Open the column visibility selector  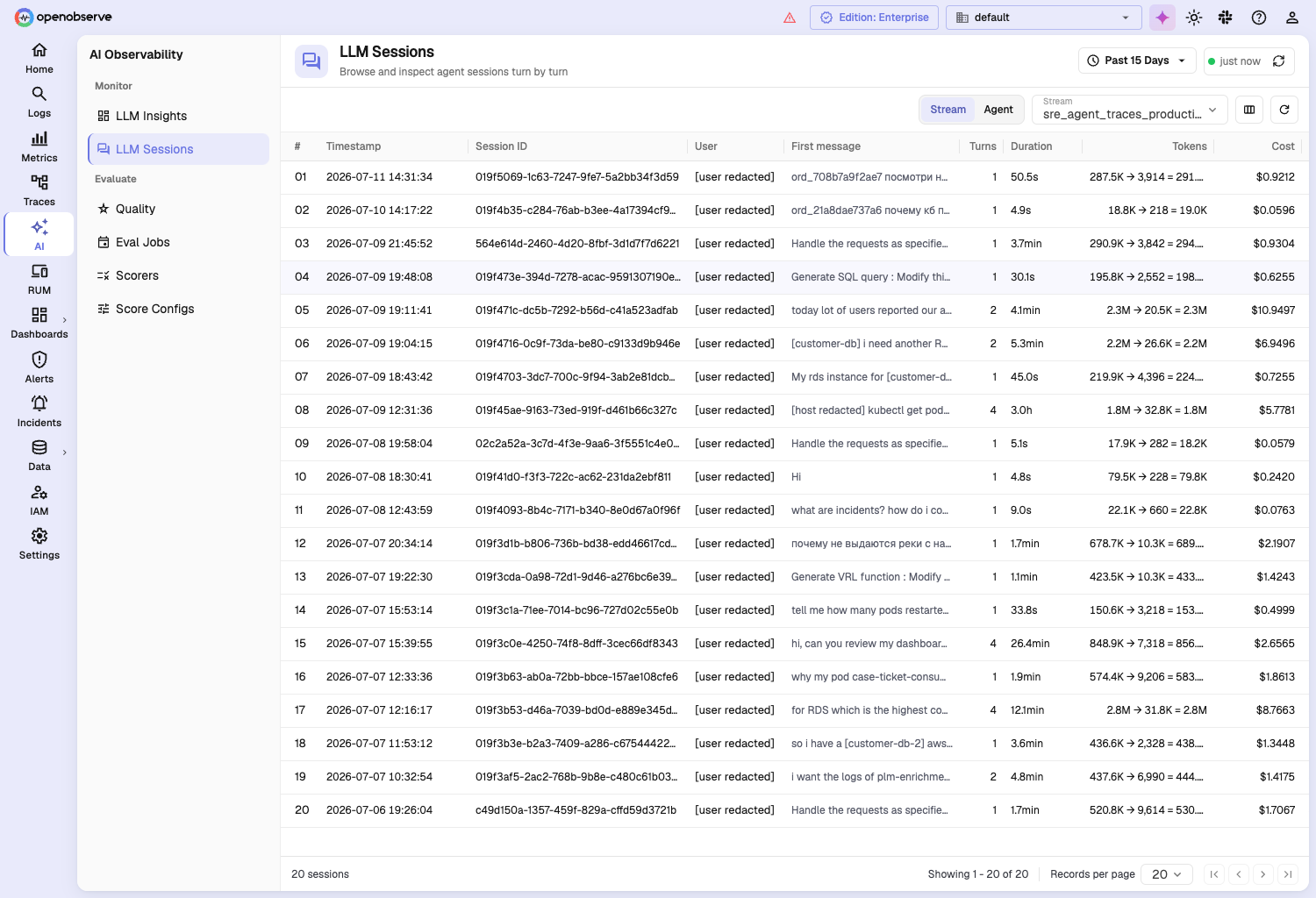[1249, 110]
